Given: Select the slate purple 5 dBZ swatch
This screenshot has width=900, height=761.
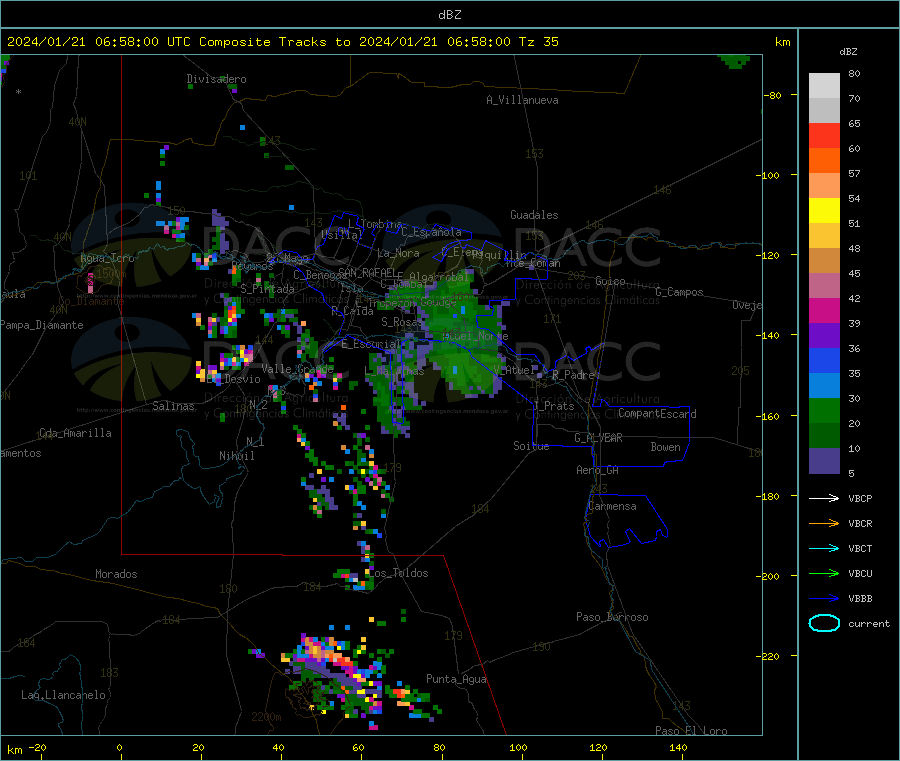Looking at the screenshot, I should 824,461.
